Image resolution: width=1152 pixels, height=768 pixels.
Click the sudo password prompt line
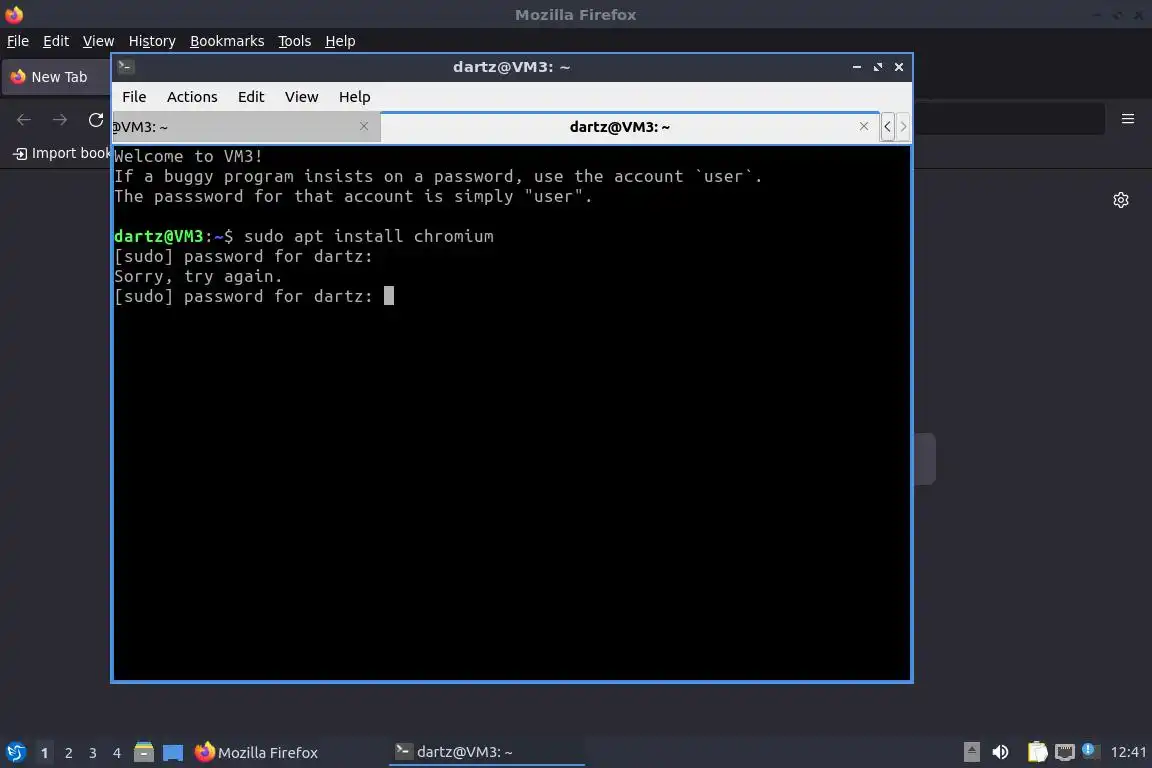point(254,296)
